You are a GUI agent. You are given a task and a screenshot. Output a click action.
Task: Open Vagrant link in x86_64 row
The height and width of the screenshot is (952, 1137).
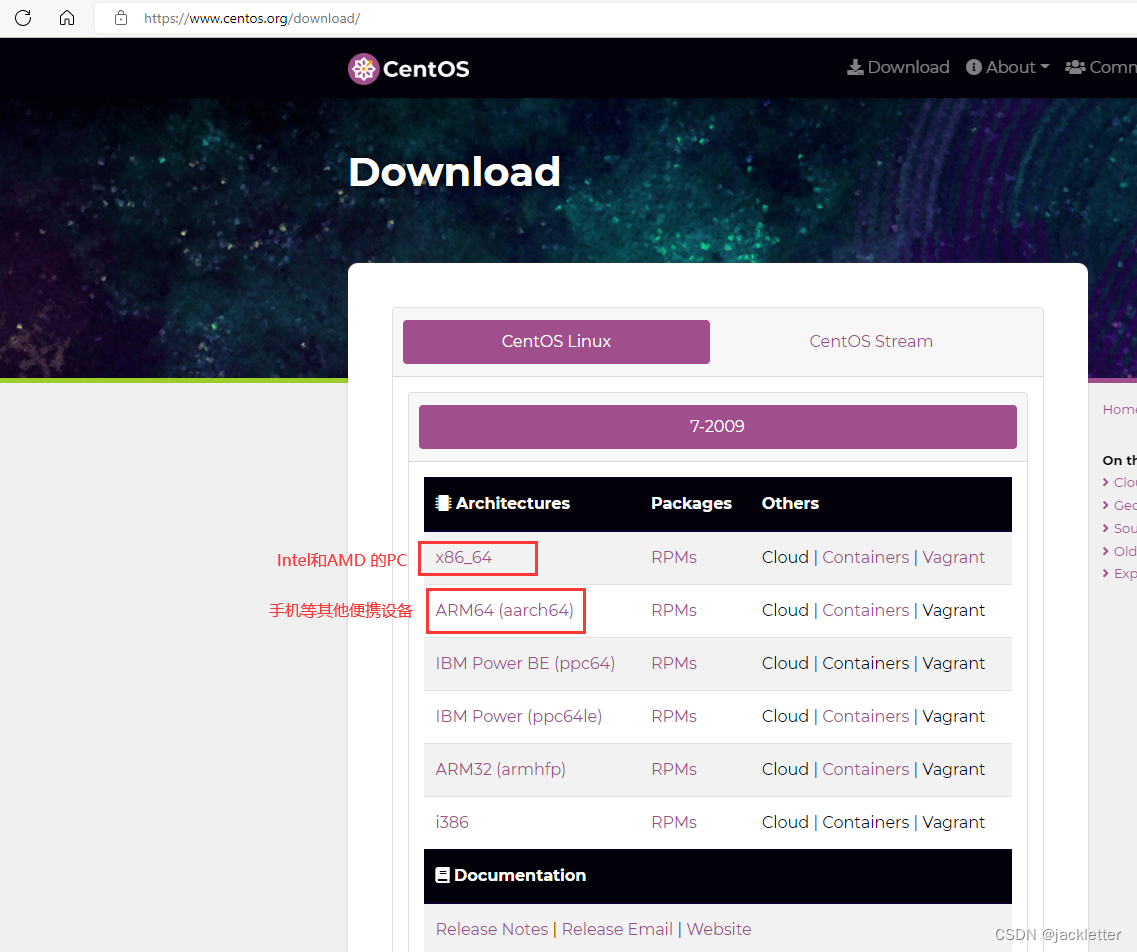click(x=953, y=558)
